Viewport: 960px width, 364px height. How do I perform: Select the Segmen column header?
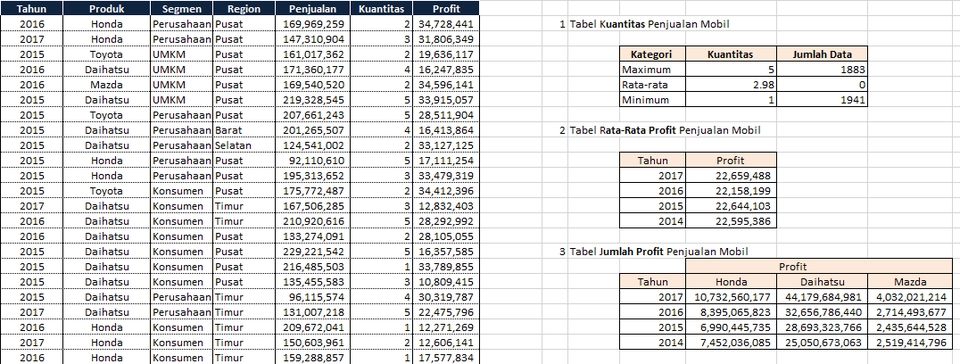pyautogui.click(x=182, y=9)
